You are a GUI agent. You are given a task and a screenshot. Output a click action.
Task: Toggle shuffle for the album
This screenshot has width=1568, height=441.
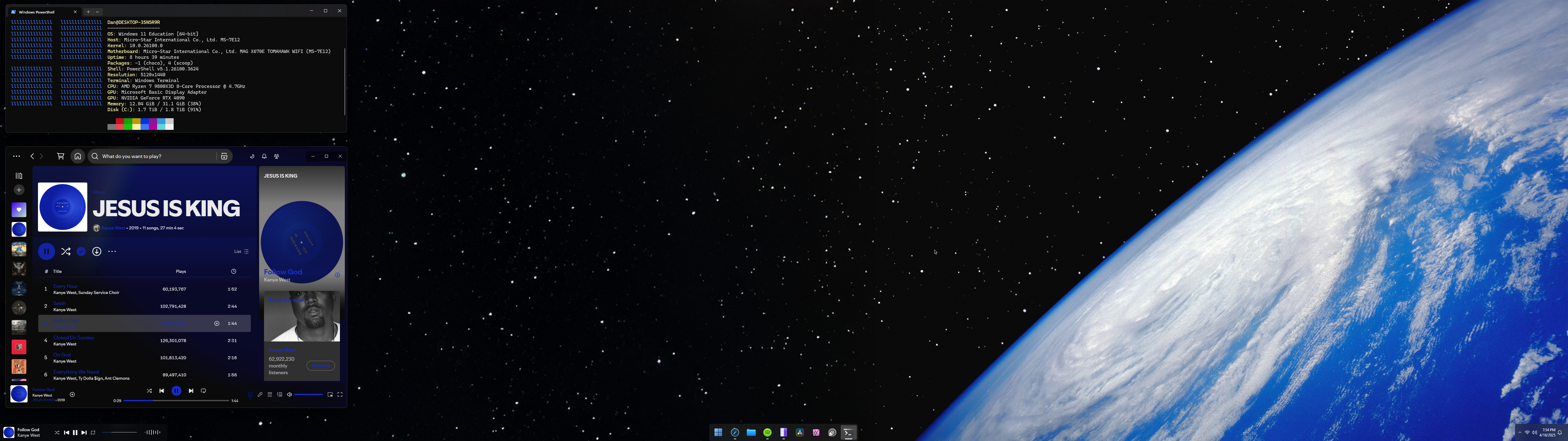click(x=66, y=251)
